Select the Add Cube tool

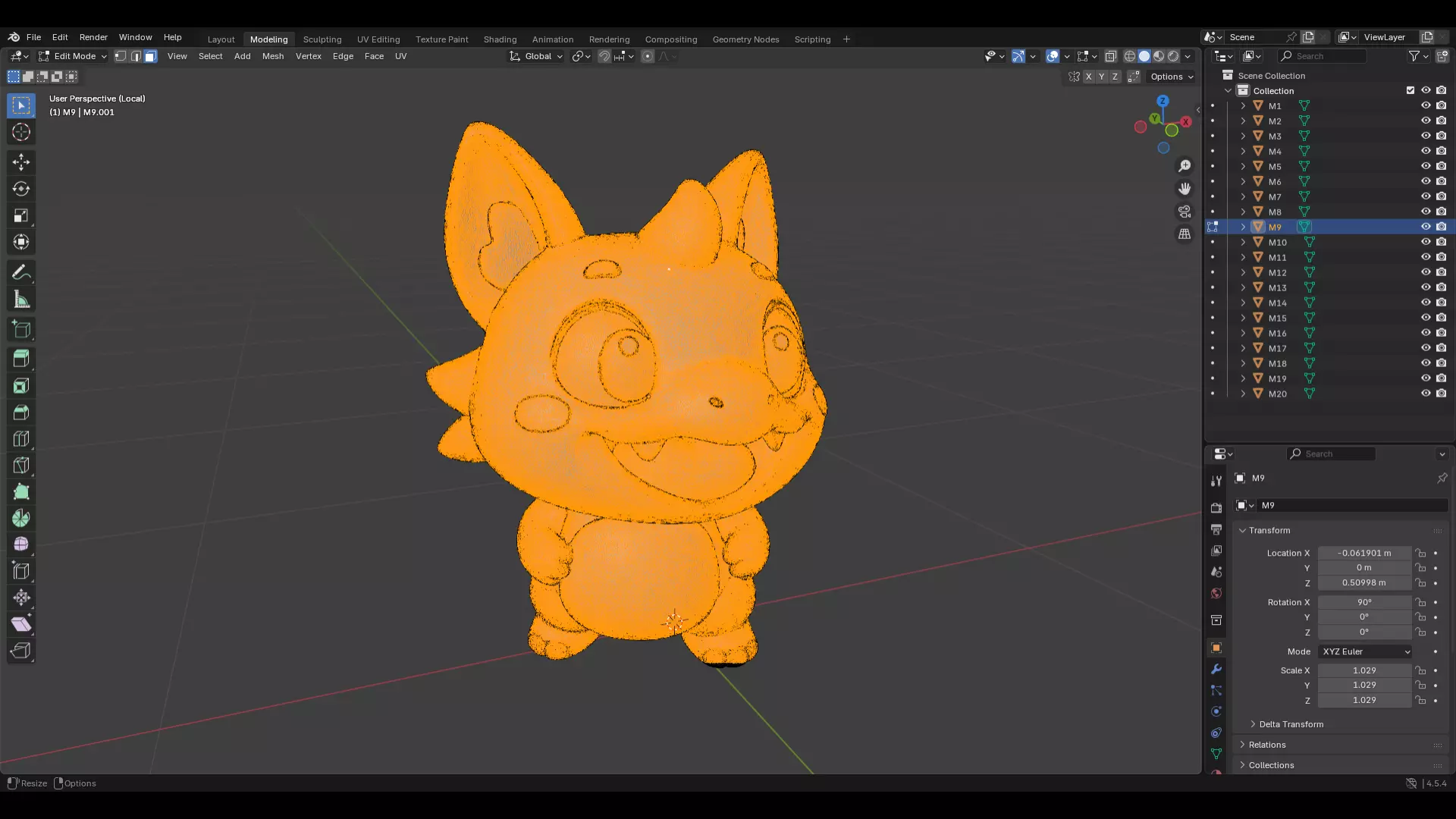[21, 329]
